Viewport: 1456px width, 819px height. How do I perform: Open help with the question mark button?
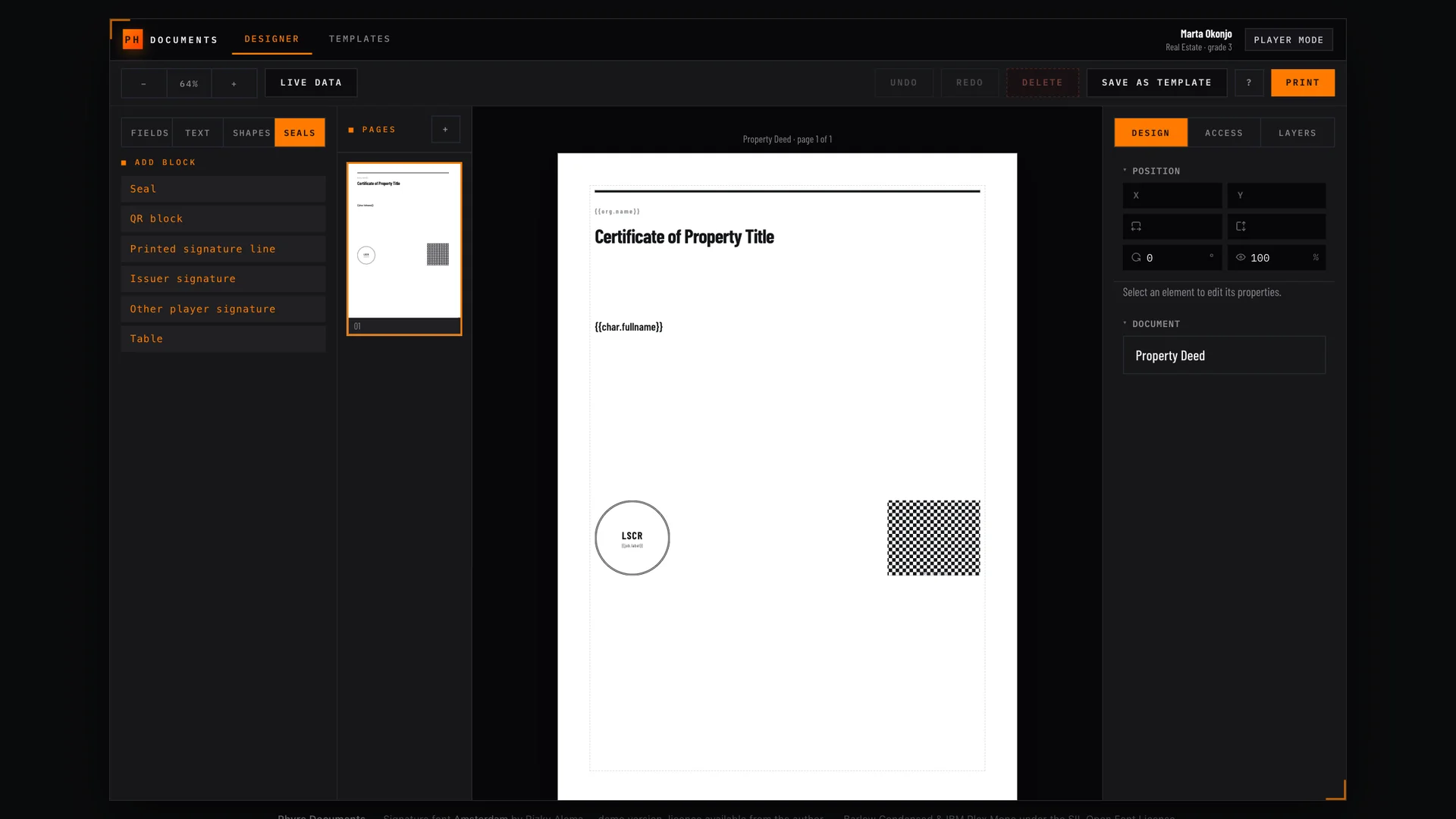click(1249, 83)
